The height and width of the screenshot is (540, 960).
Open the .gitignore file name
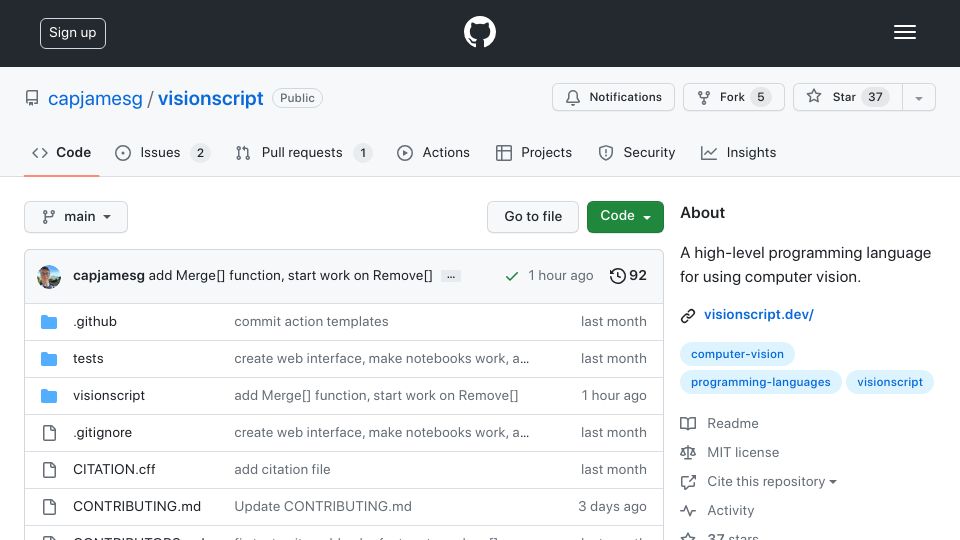(102, 433)
